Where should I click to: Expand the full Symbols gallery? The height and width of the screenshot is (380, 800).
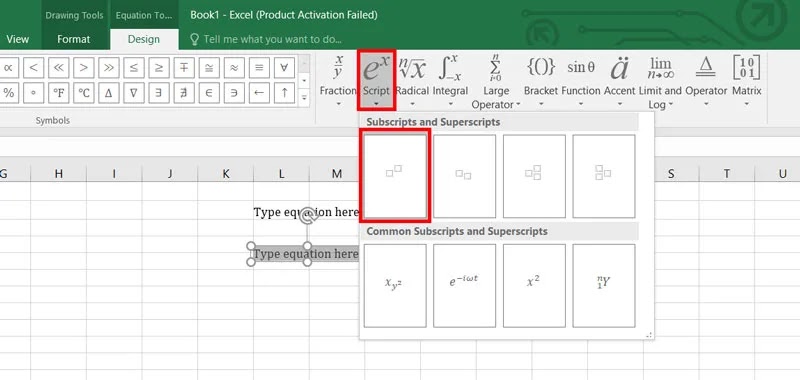(x=304, y=97)
